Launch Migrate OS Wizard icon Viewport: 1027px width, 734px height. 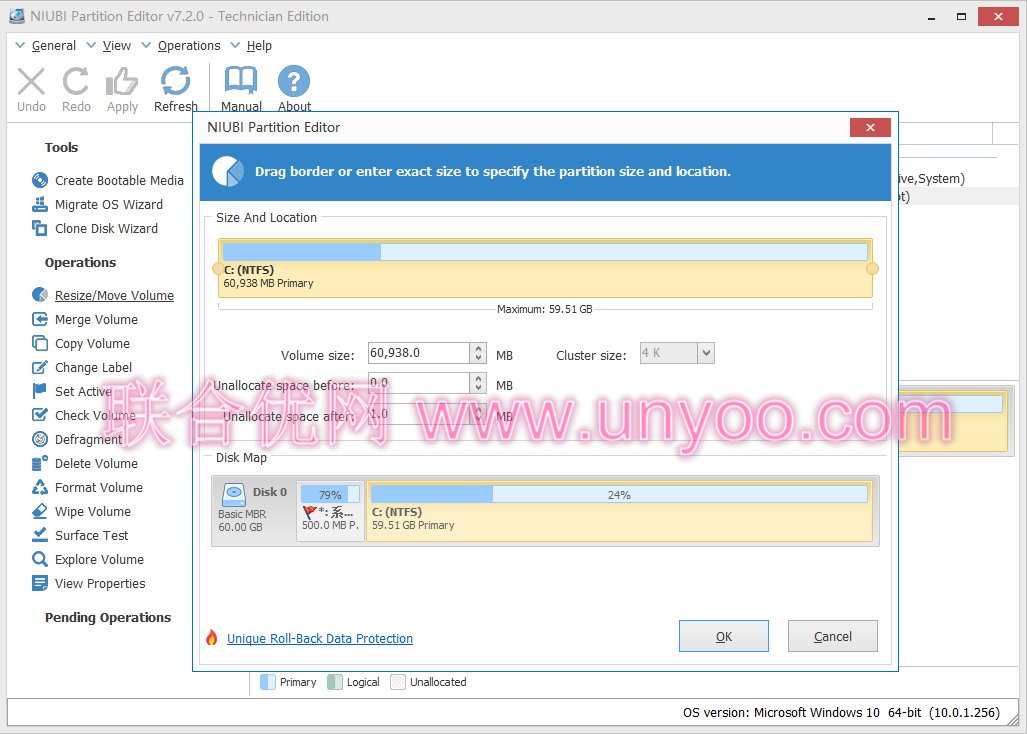[x=40, y=204]
